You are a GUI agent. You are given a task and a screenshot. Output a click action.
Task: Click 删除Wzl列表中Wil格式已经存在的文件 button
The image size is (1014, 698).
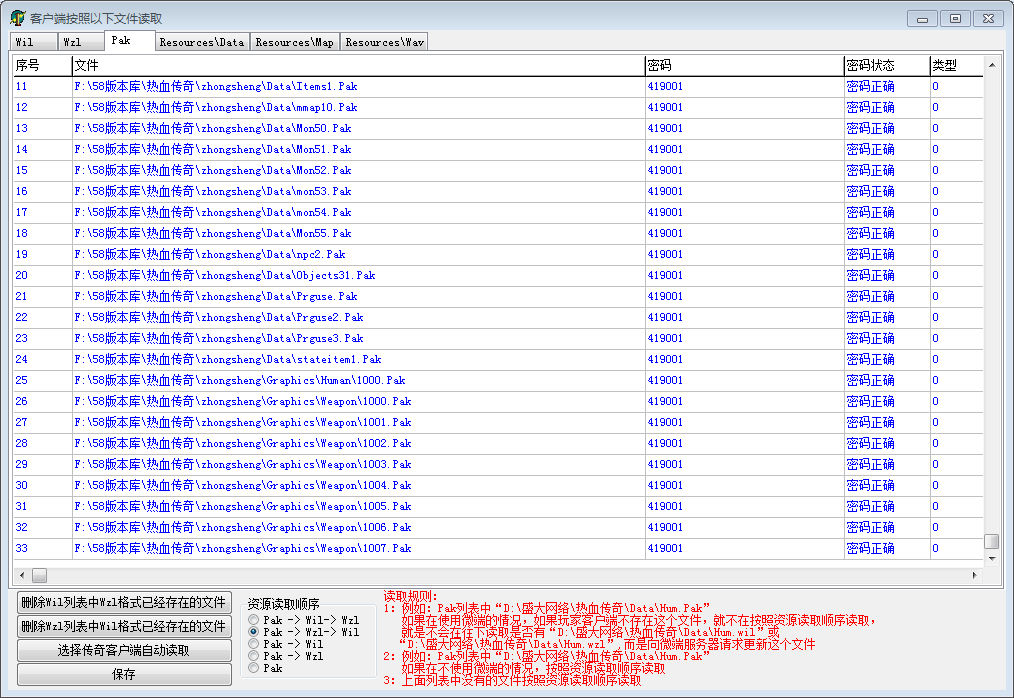tap(124, 626)
